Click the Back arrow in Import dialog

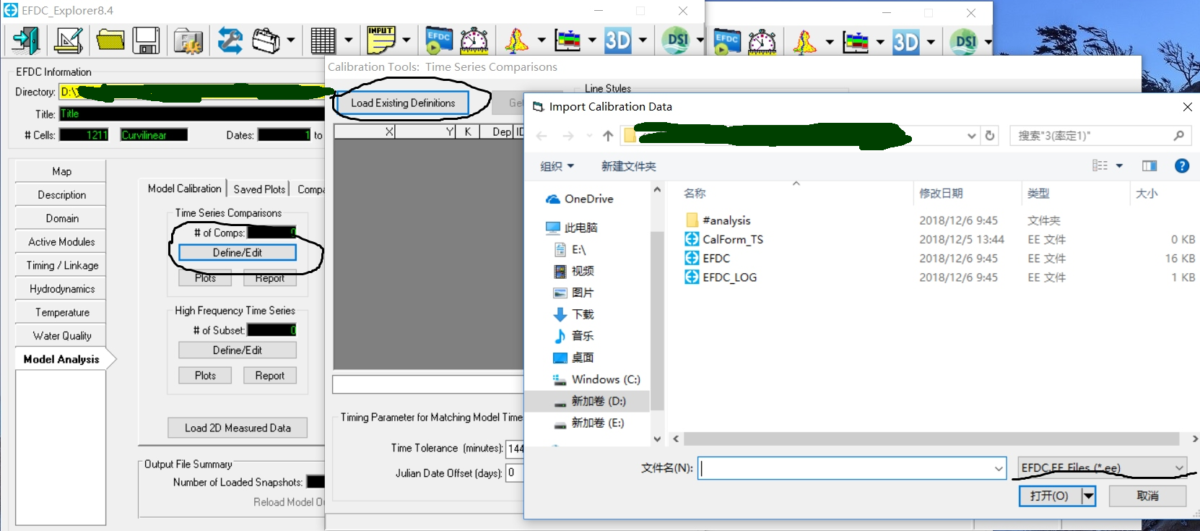(x=542, y=135)
